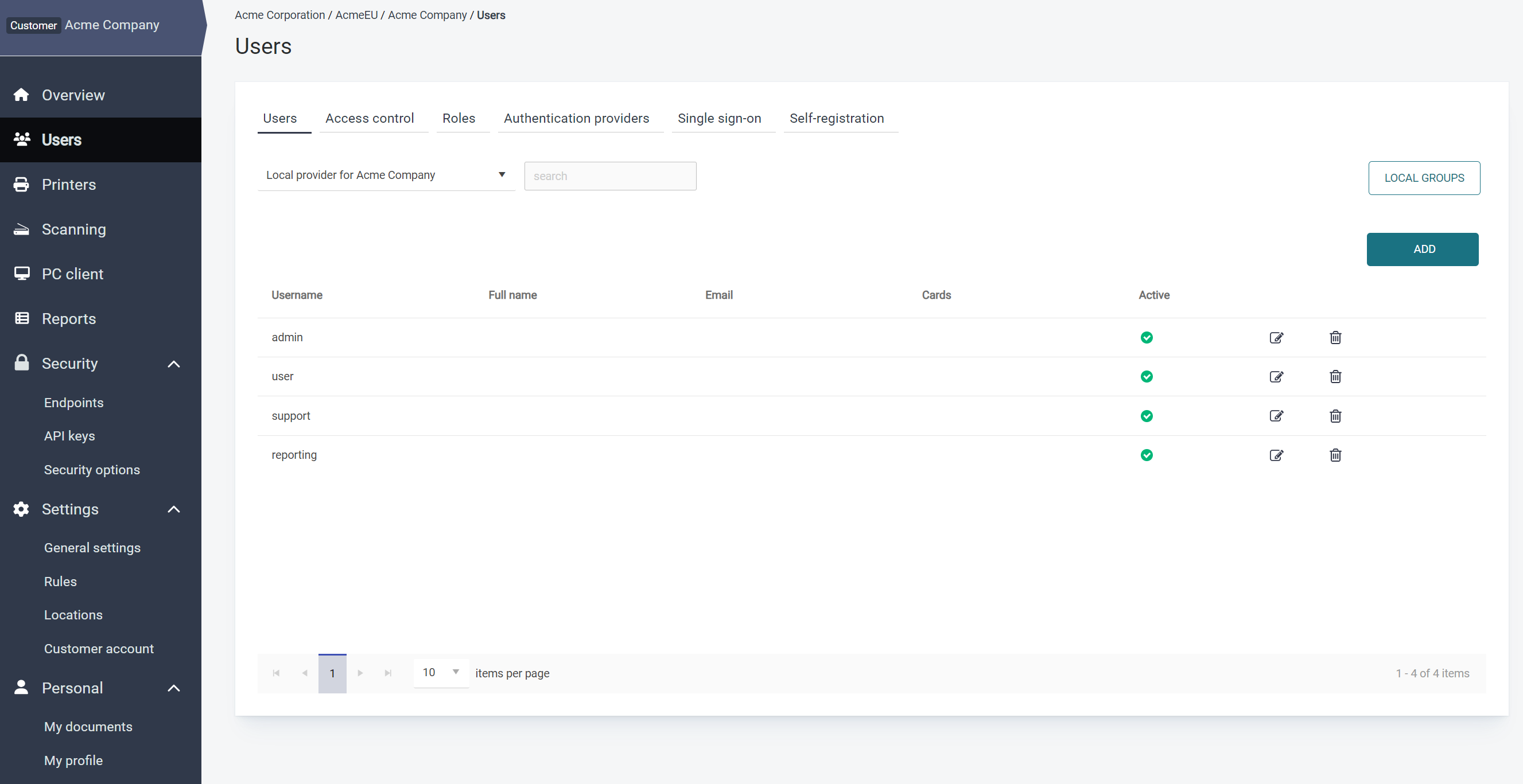1523x784 pixels.
Task: Click the LOCAL GROUPS button
Action: 1424,178
